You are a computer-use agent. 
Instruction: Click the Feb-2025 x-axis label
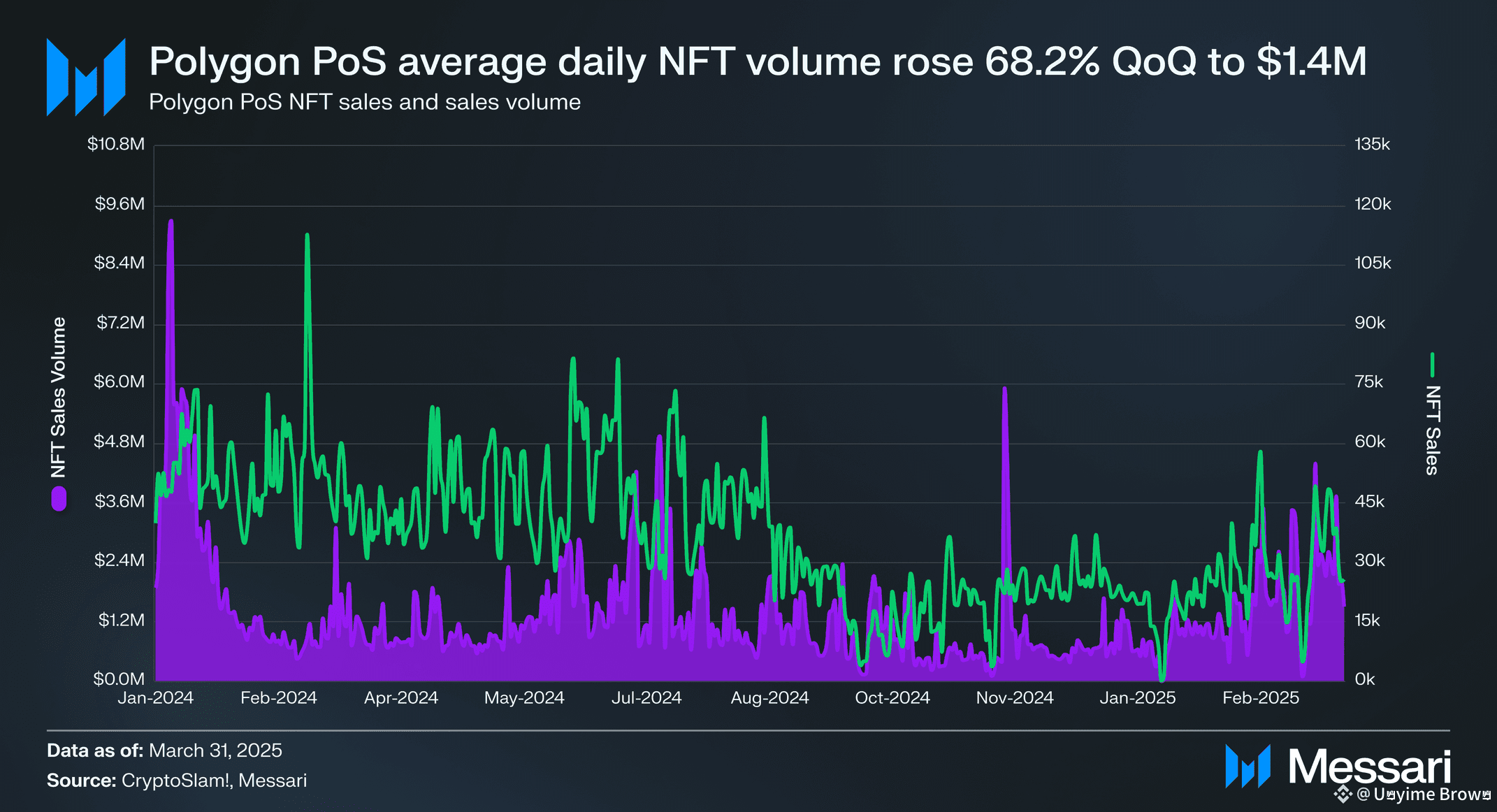point(1260,697)
